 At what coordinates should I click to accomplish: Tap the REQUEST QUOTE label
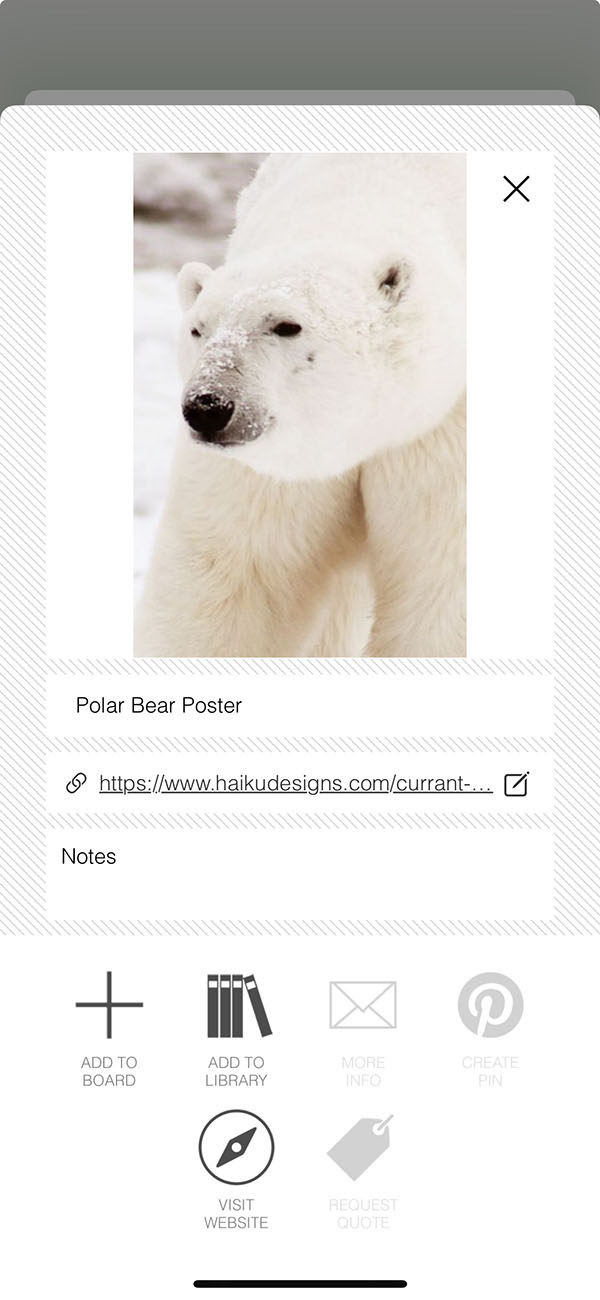(363, 1213)
